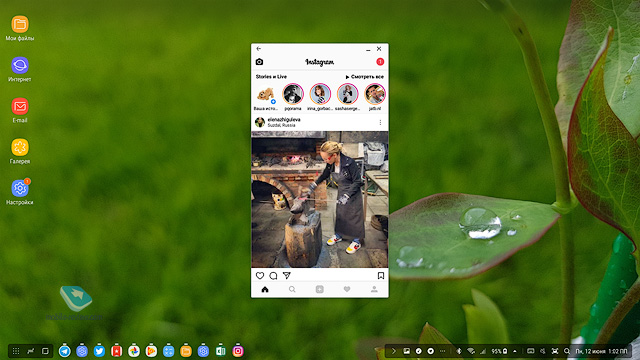
Task: Open the Google Photos taskbar icon
Action: (134, 351)
